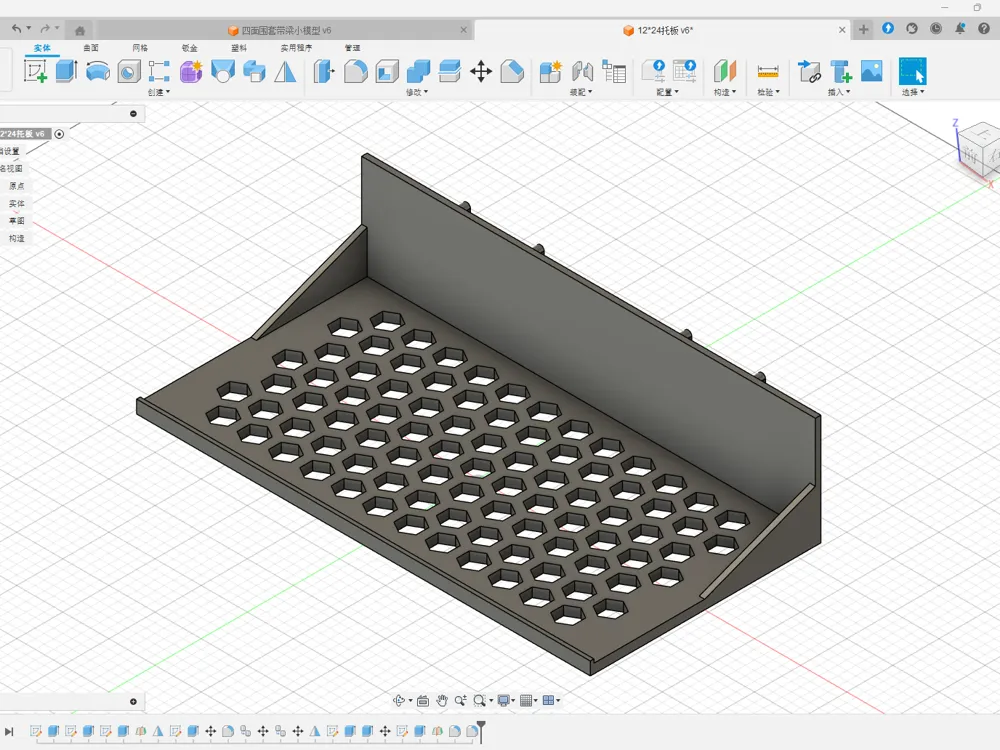Screen dimensions: 1000x750
Task: Toggle activate radio beside 12*24托板 v6
Action: tap(59, 134)
